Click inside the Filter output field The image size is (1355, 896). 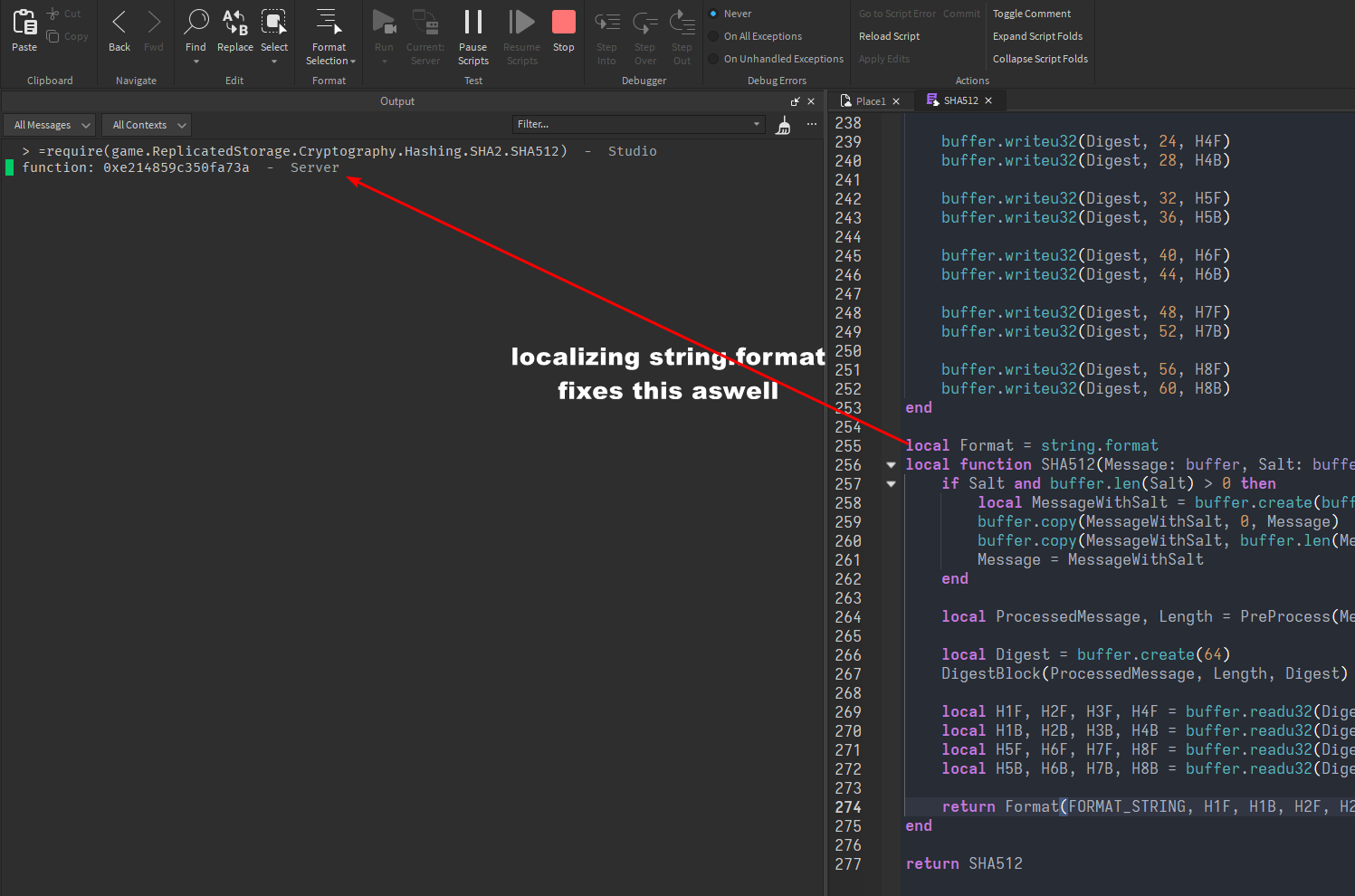(634, 124)
